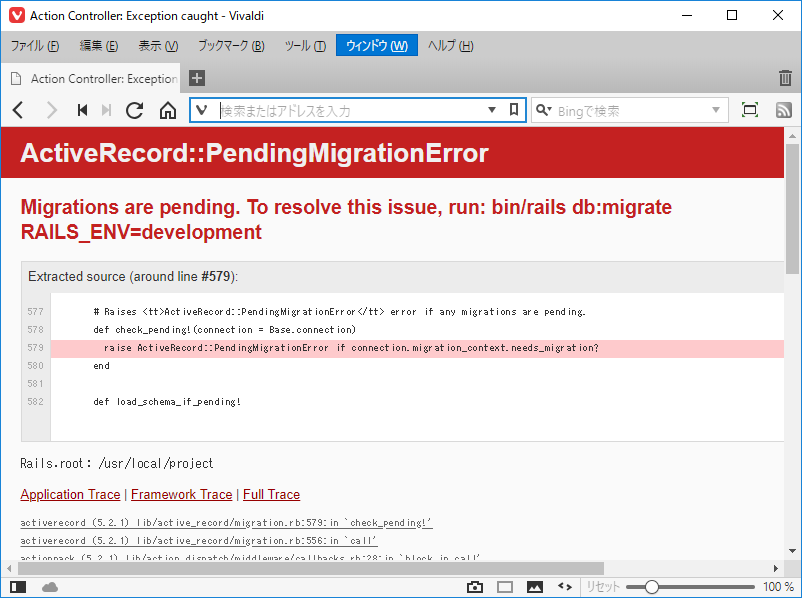Open the ファイル (F) menu

35,46
